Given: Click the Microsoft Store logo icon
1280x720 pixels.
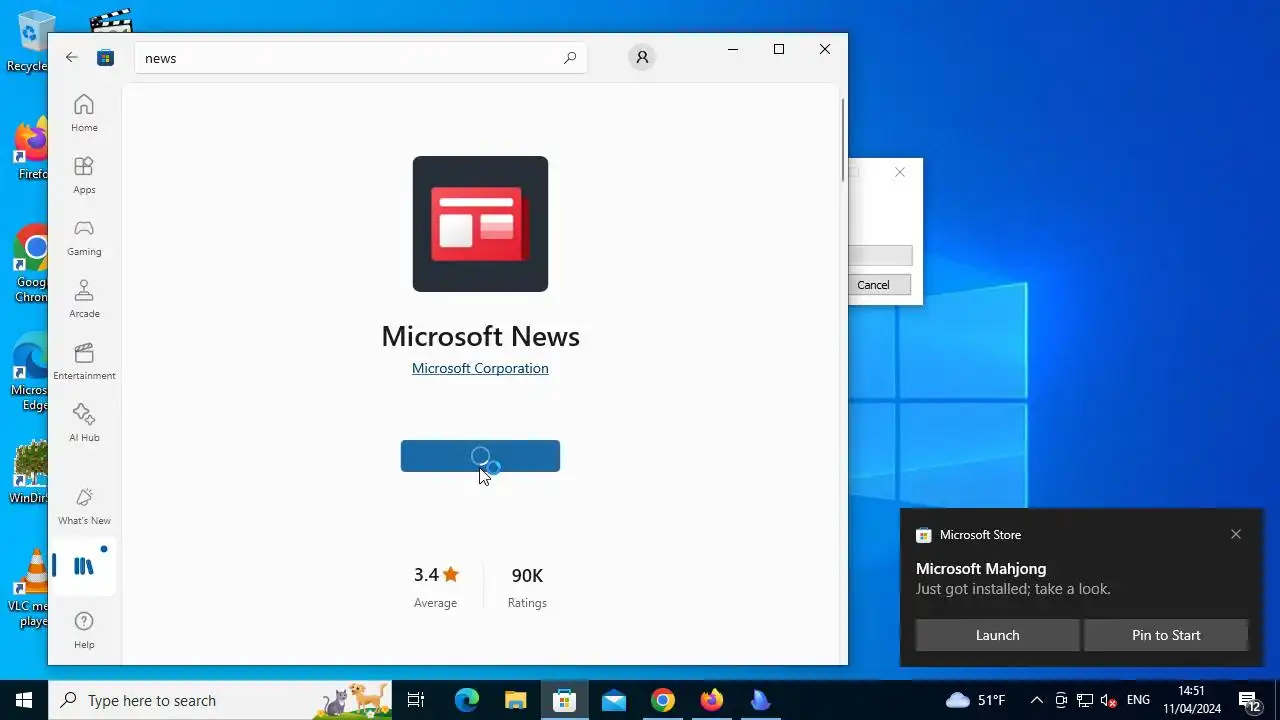Looking at the screenshot, I should coord(105,58).
